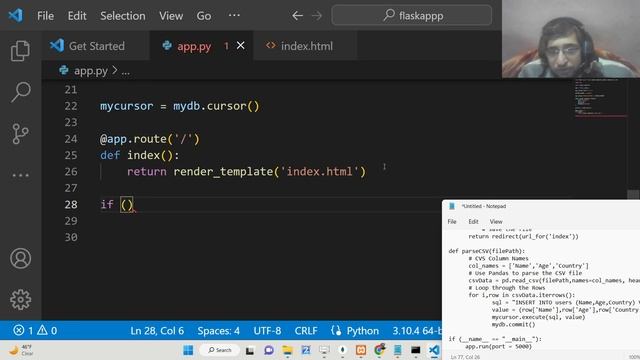Expand the overflow menu ellipsis in menu bar
The image size is (640, 360).
point(234,16)
